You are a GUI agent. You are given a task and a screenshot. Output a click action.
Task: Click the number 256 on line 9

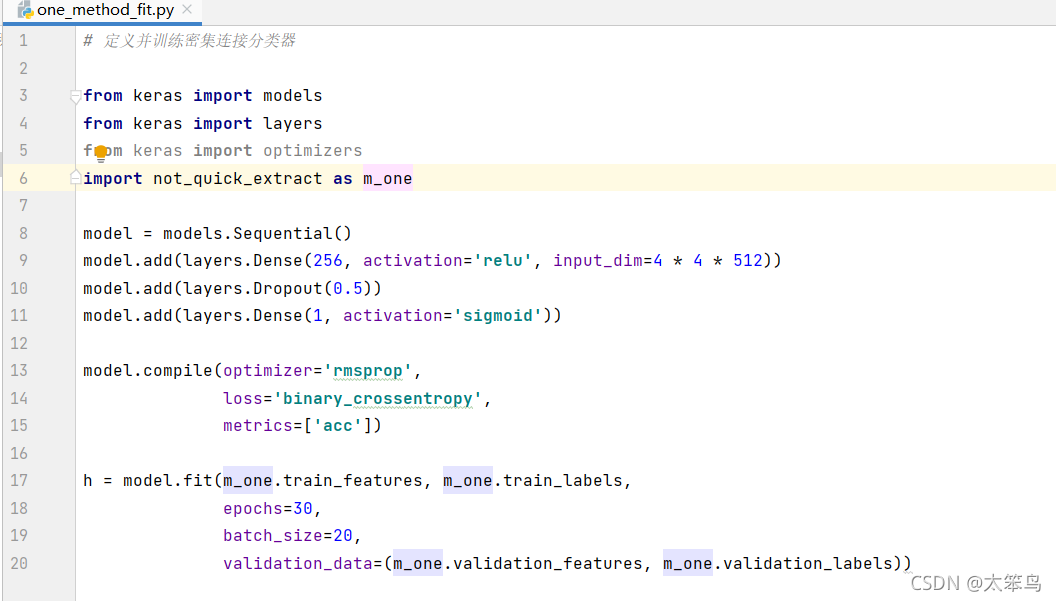[x=328, y=261]
